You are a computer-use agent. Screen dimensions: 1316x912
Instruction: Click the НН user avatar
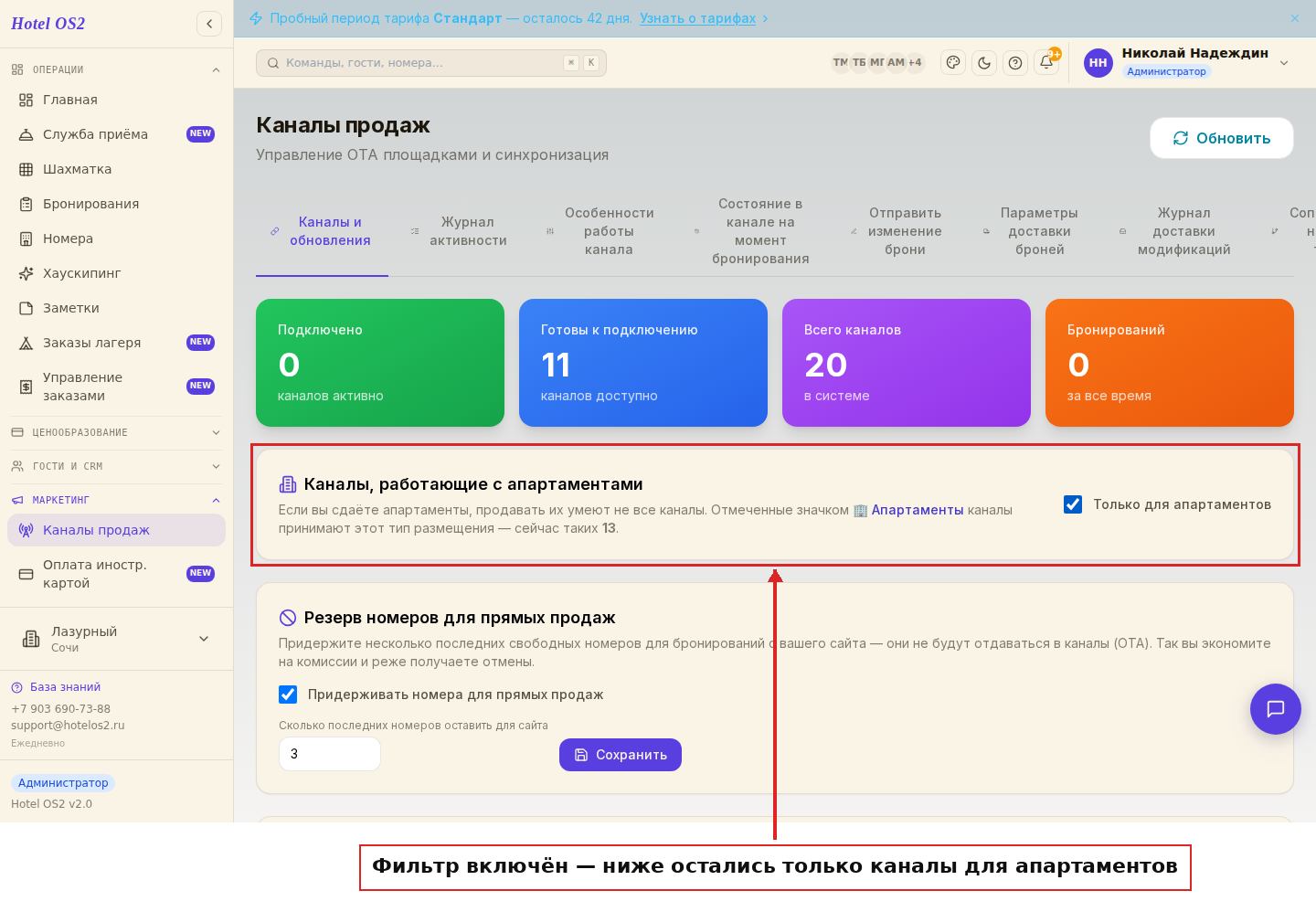point(1098,63)
